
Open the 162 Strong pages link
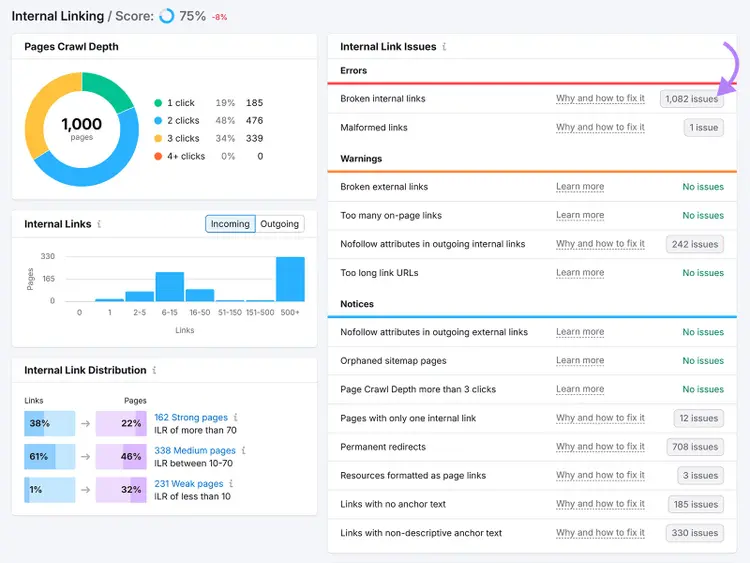pyautogui.click(x=191, y=418)
